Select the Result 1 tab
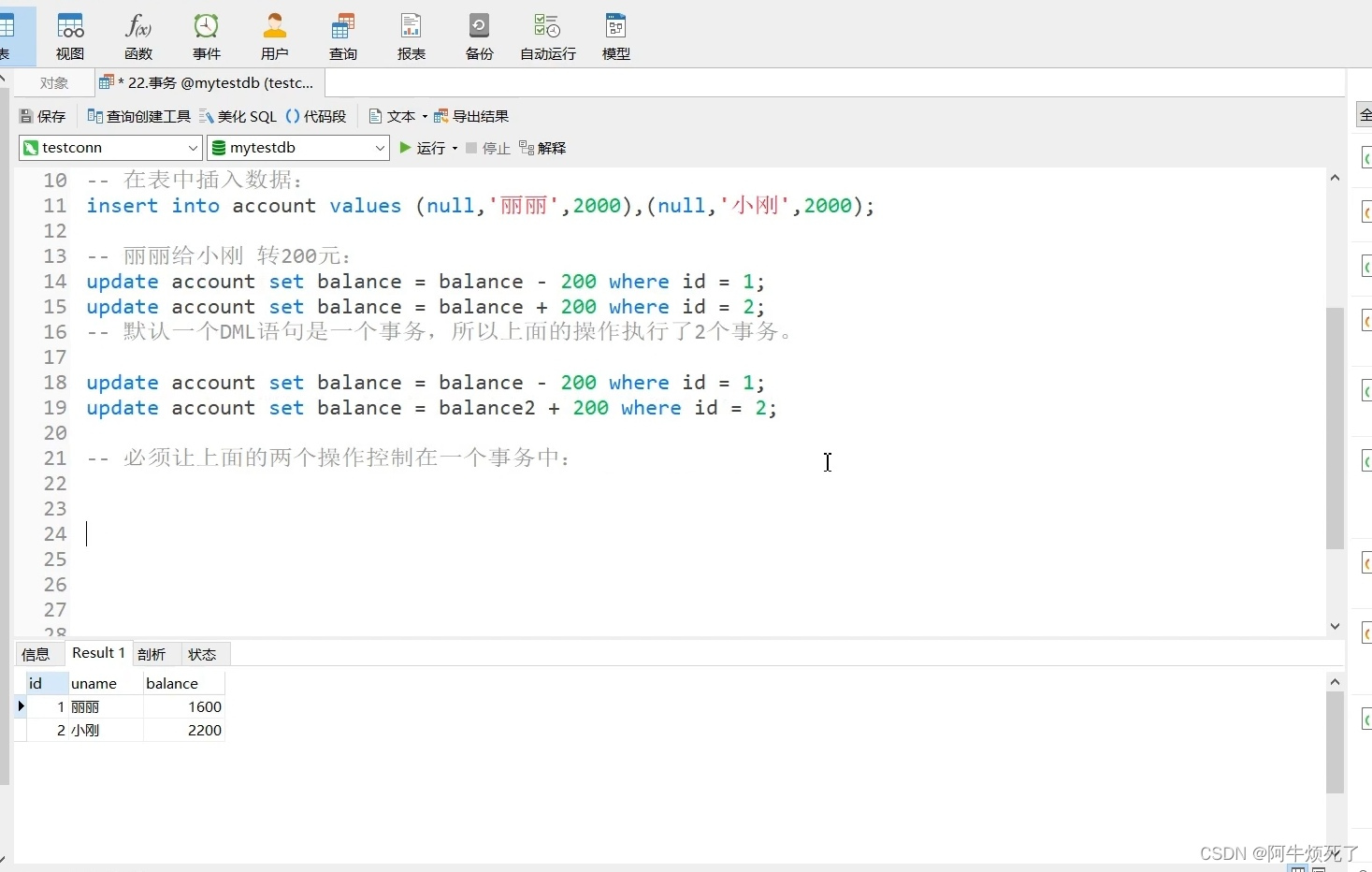Image resolution: width=1372 pixels, height=872 pixels. point(98,653)
